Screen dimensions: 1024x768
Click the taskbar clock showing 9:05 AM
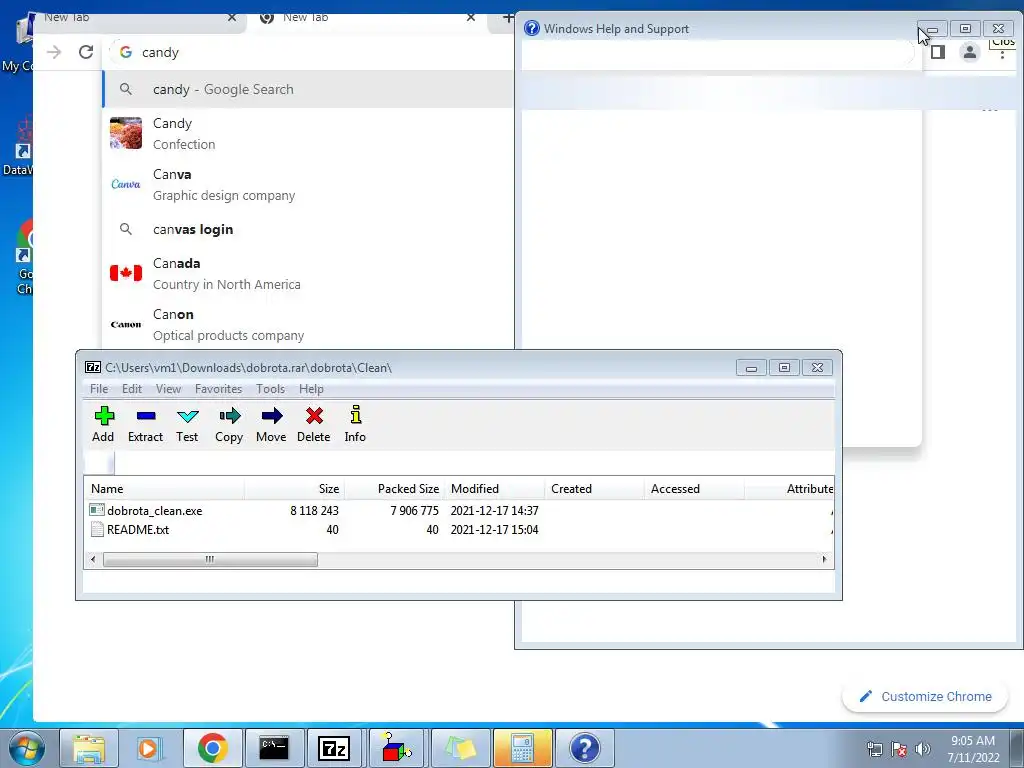click(973, 749)
